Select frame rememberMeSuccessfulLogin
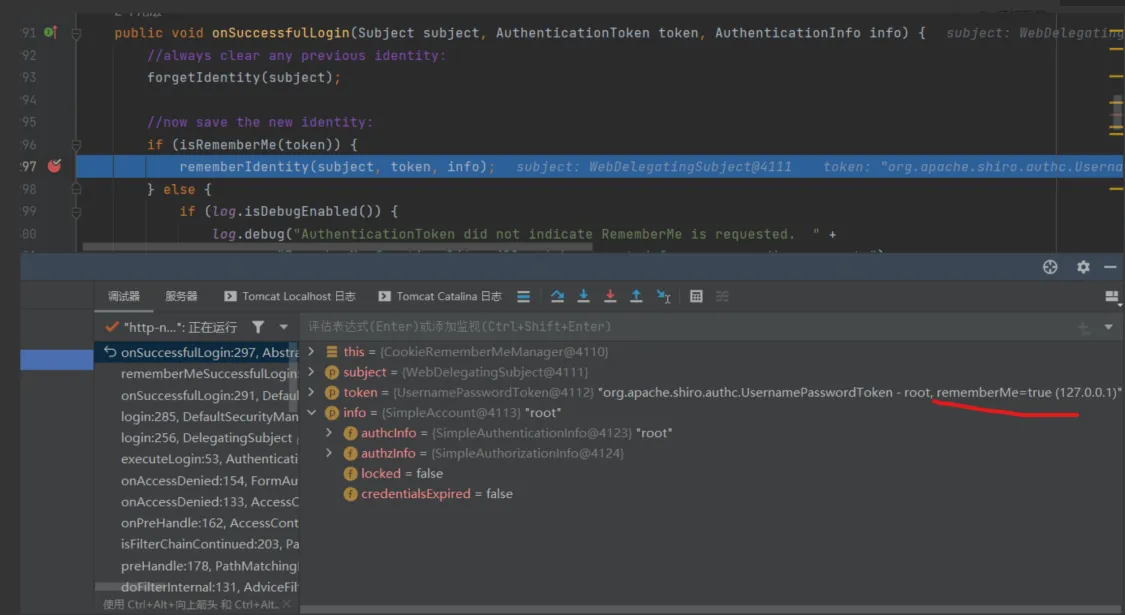This screenshot has height=615, width=1125. tap(197, 373)
